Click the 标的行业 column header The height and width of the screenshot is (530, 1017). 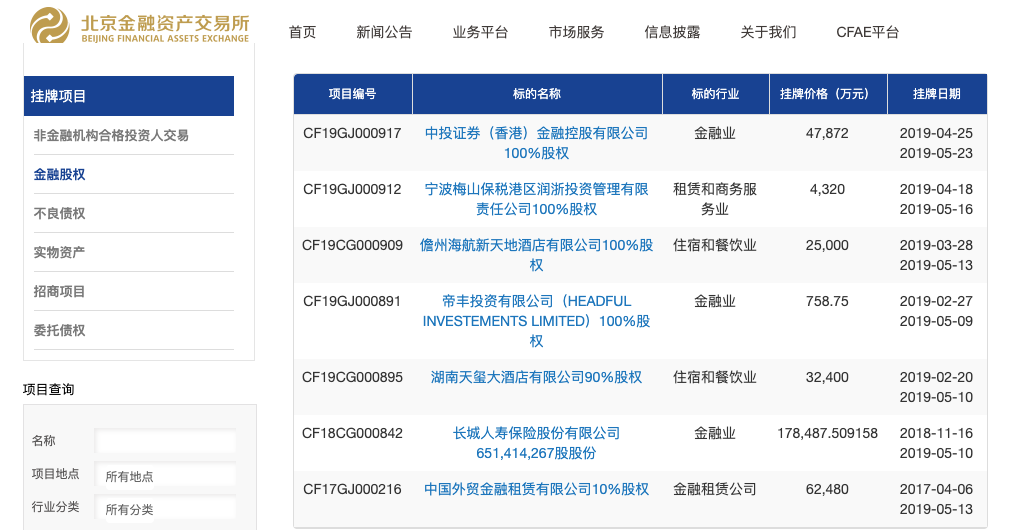(x=715, y=94)
